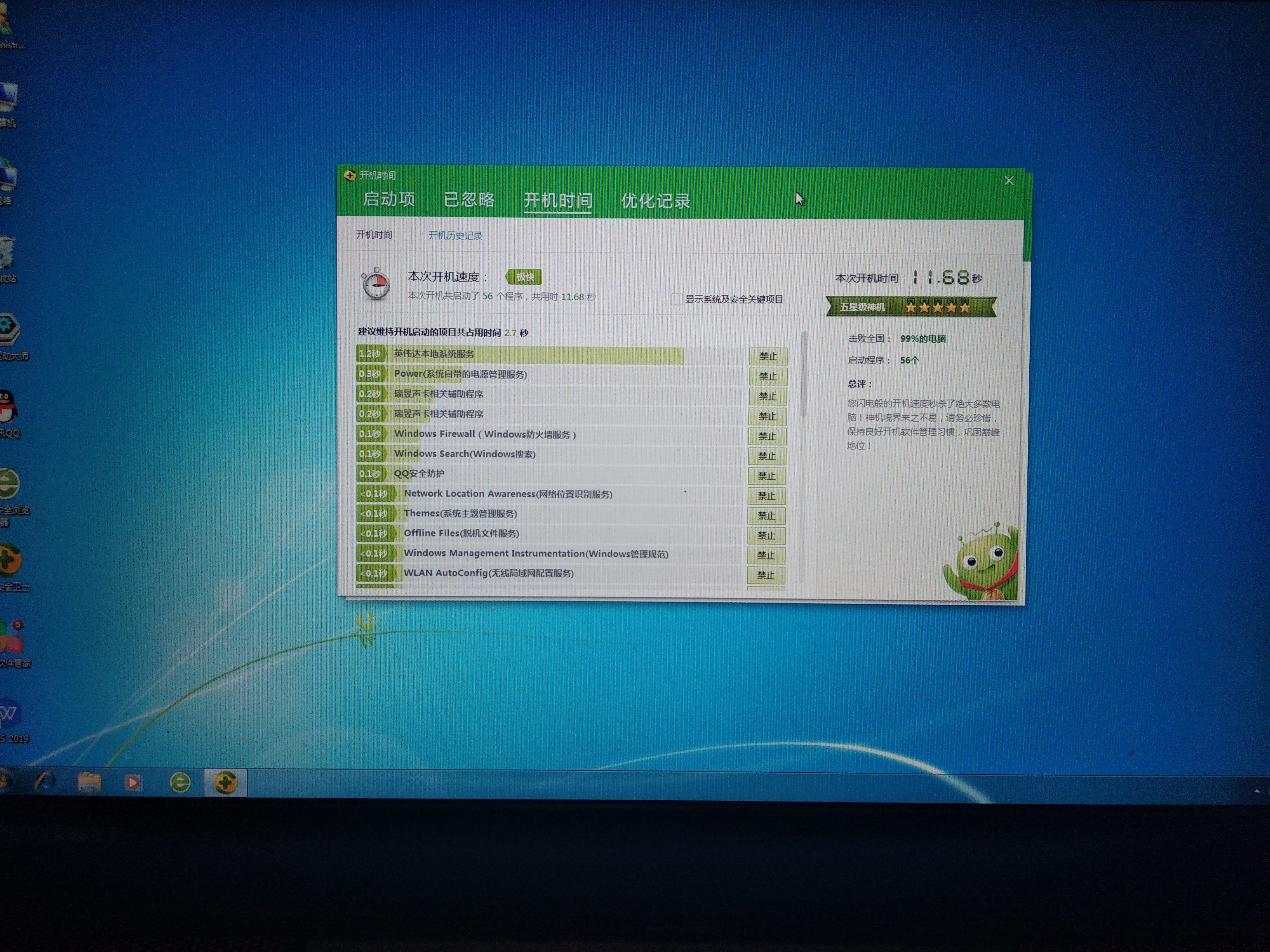
Task: Open File Explorer folder in taskbar
Action: pos(90,782)
